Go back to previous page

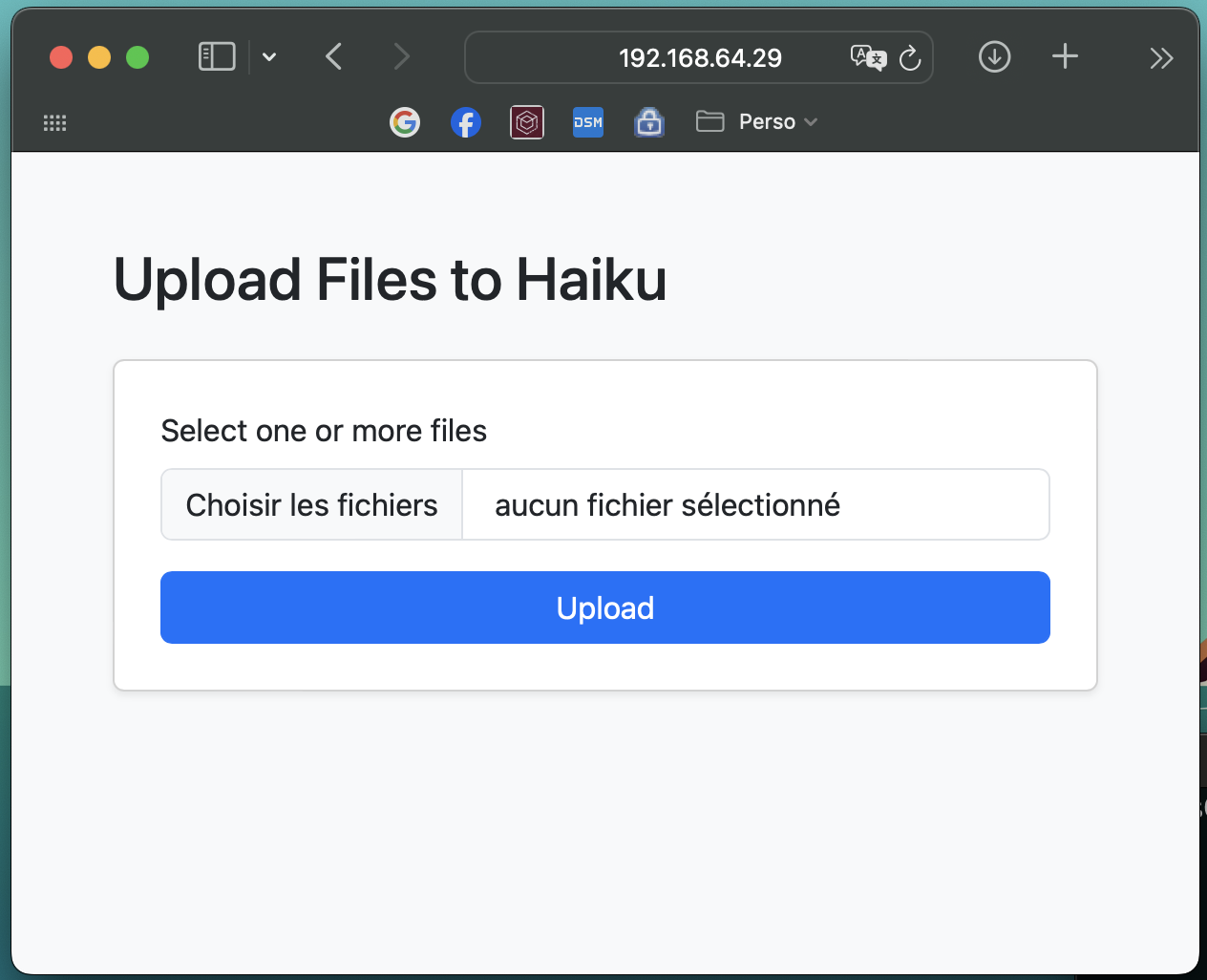coord(333,57)
